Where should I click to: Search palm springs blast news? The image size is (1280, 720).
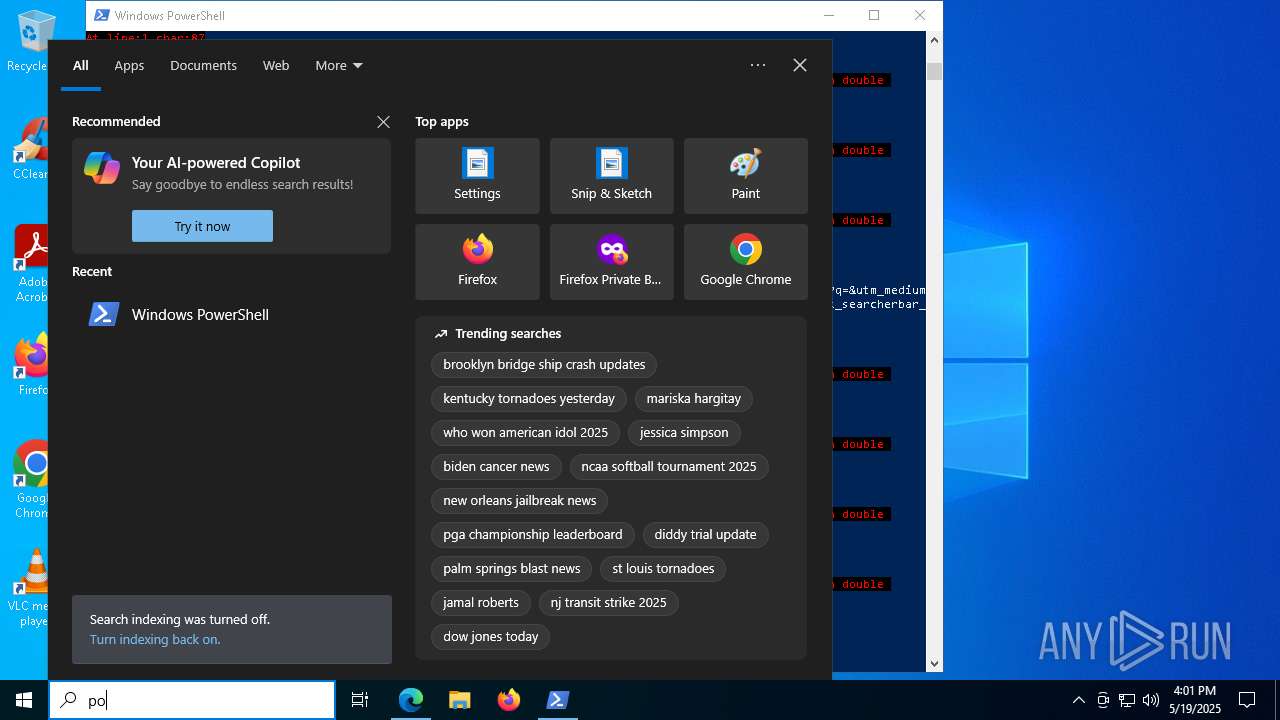tap(512, 569)
